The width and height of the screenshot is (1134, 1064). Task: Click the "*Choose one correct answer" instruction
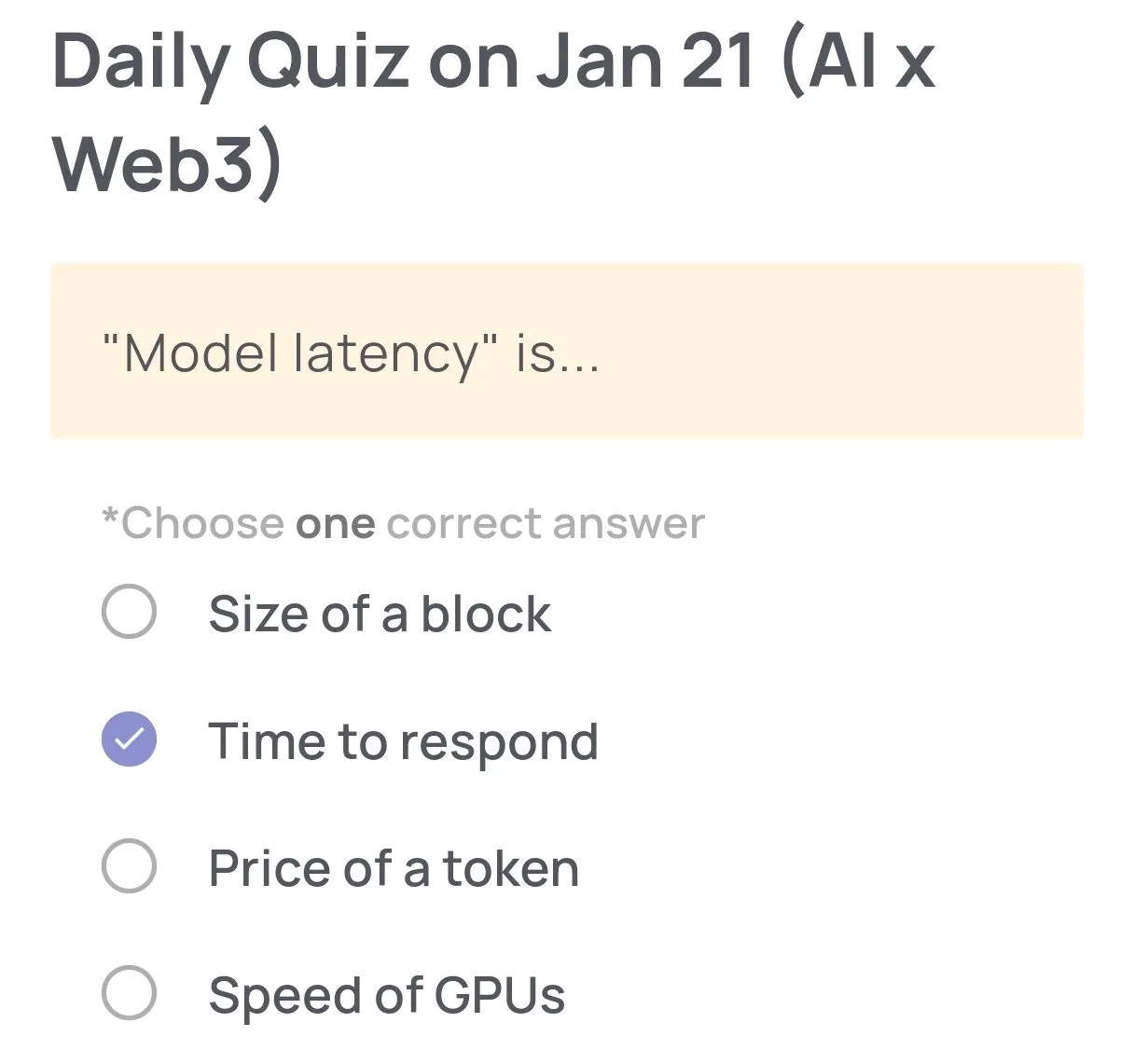tap(403, 522)
